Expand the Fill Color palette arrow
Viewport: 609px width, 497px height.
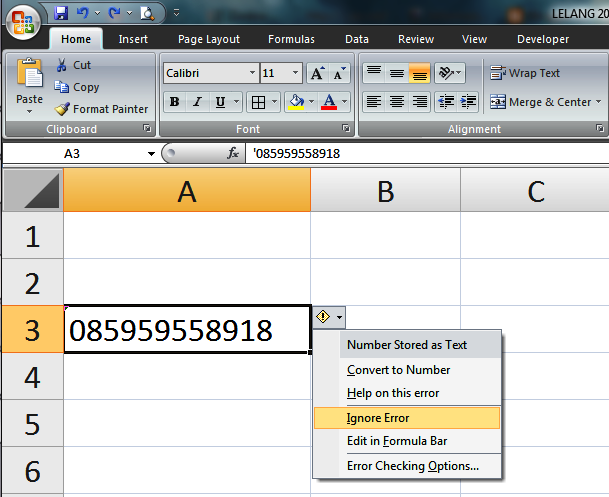(311, 102)
